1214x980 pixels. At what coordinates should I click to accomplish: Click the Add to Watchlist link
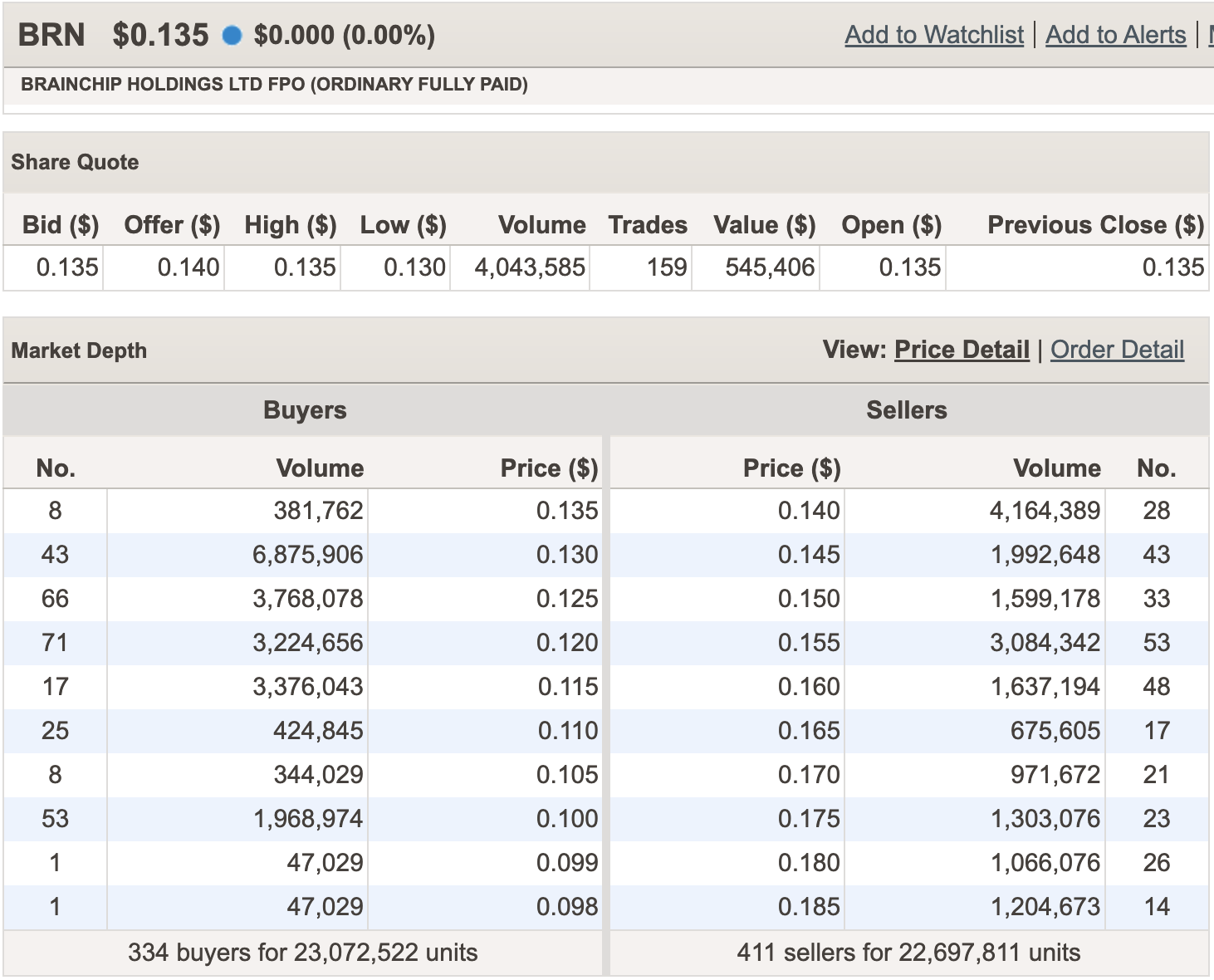tap(933, 35)
